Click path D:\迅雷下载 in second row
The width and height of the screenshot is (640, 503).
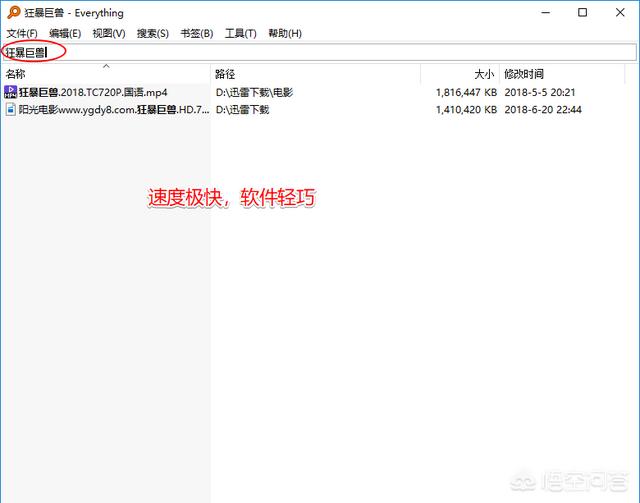tap(242, 109)
